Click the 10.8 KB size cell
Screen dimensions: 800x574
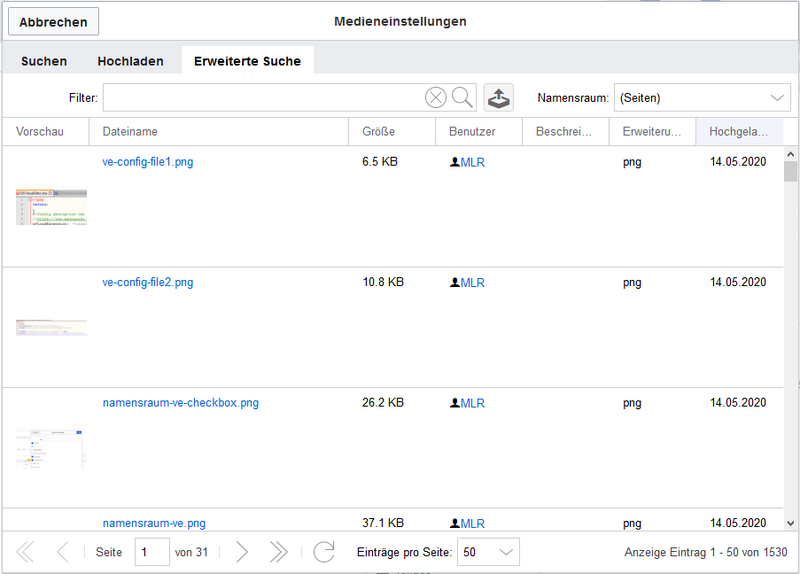tap(383, 282)
